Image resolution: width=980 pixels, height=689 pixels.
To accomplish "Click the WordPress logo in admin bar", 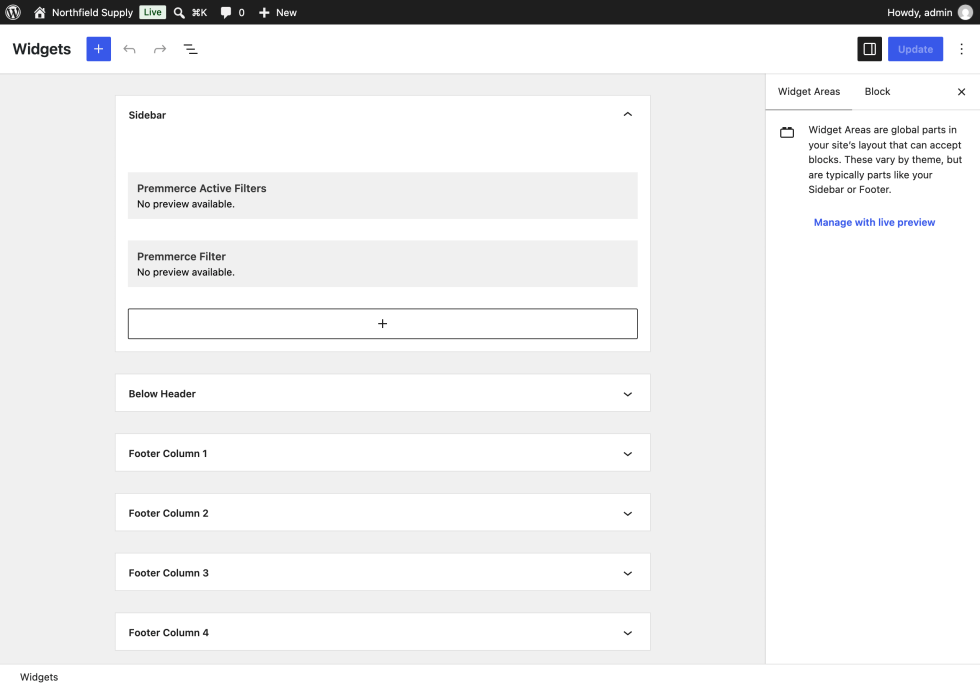I will (x=13, y=12).
